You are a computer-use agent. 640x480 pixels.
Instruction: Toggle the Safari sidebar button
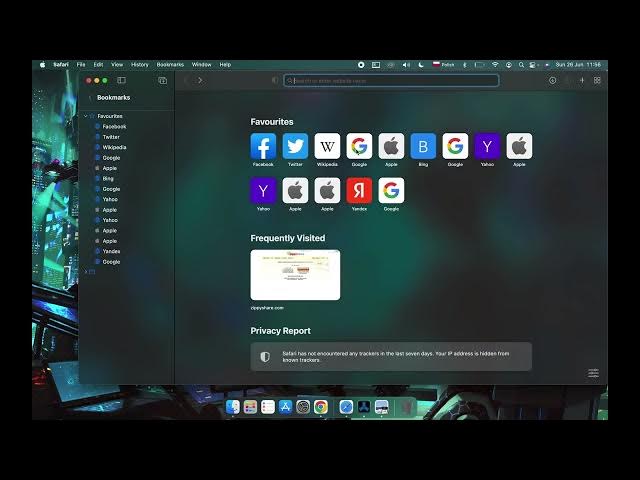click(121, 80)
